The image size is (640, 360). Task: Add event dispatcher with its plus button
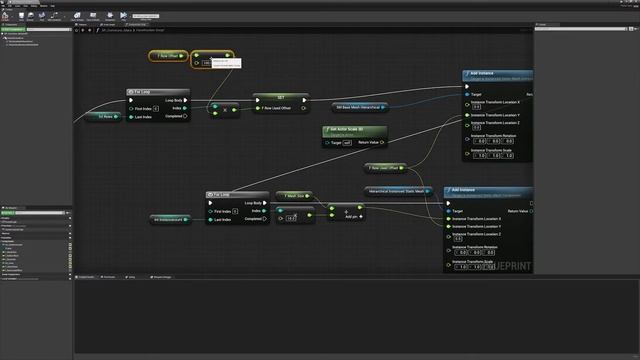coord(70,274)
